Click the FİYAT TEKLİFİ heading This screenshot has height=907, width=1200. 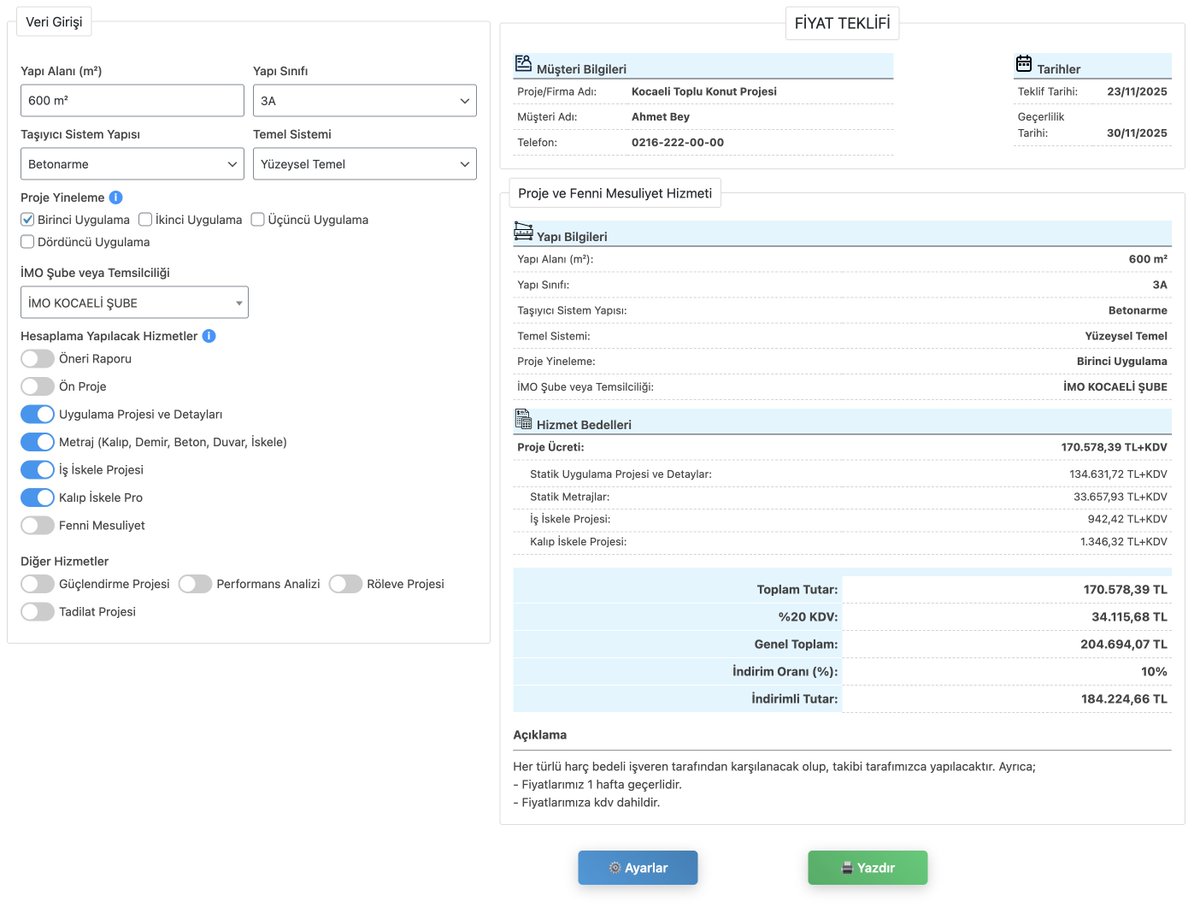842,23
